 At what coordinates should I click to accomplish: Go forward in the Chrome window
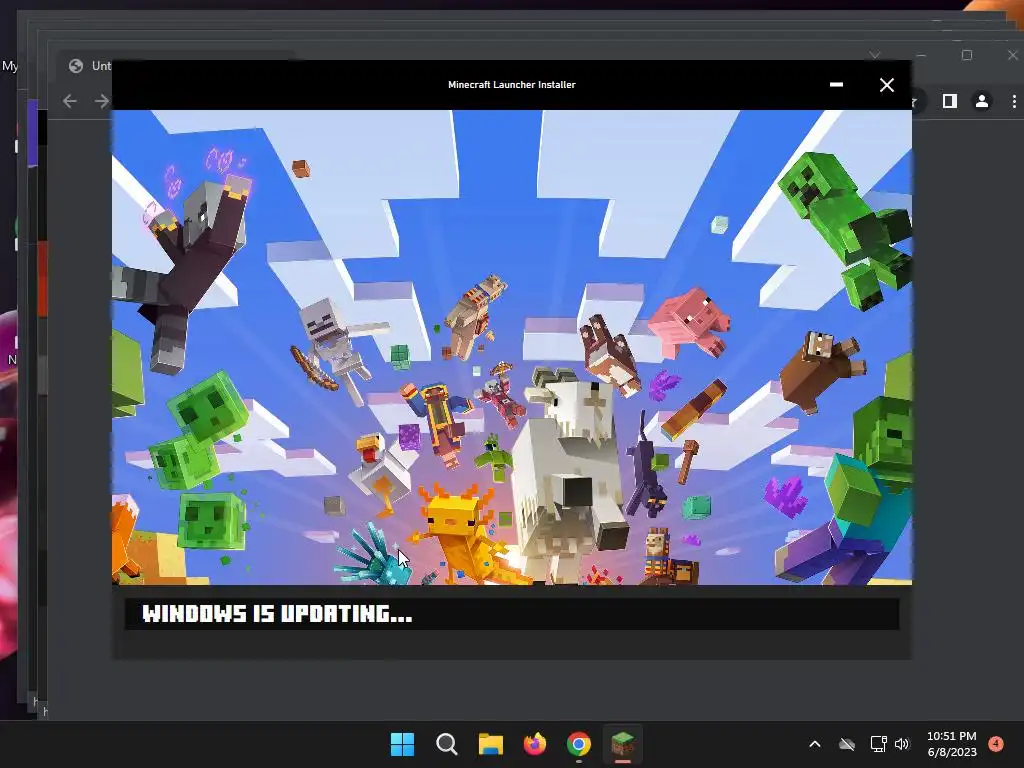click(x=102, y=101)
